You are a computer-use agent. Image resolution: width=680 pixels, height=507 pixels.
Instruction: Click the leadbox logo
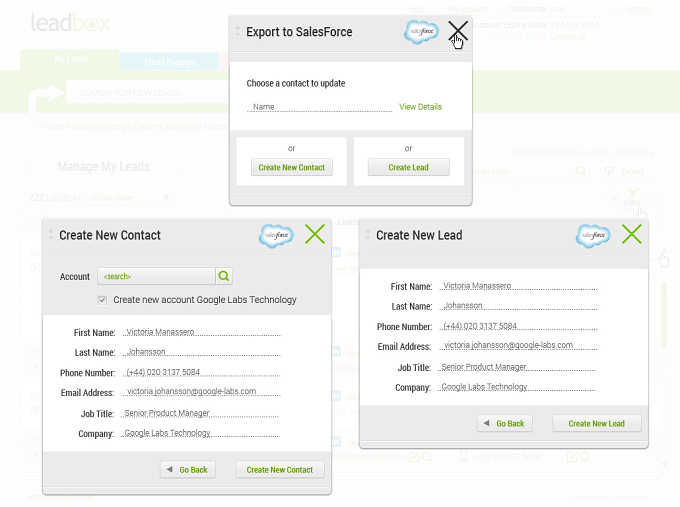(70, 23)
